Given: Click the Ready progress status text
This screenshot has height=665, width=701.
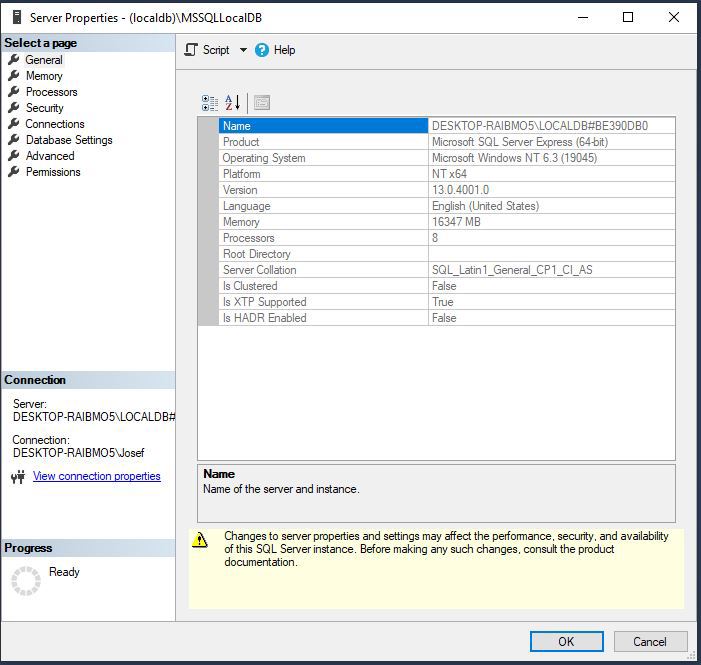Looking at the screenshot, I should (x=64, y=572).
